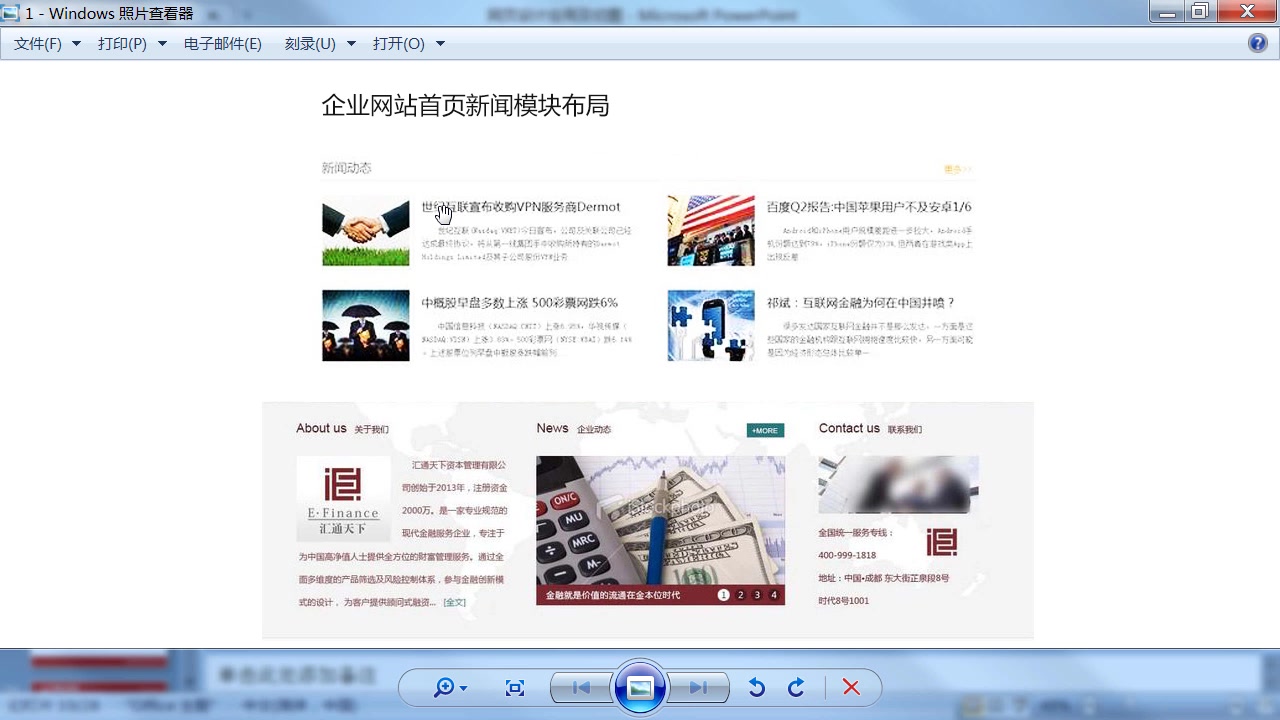Click the fit-to-window icon
The width and height of the screenshot is (1280, 720).
click(515, 687)
